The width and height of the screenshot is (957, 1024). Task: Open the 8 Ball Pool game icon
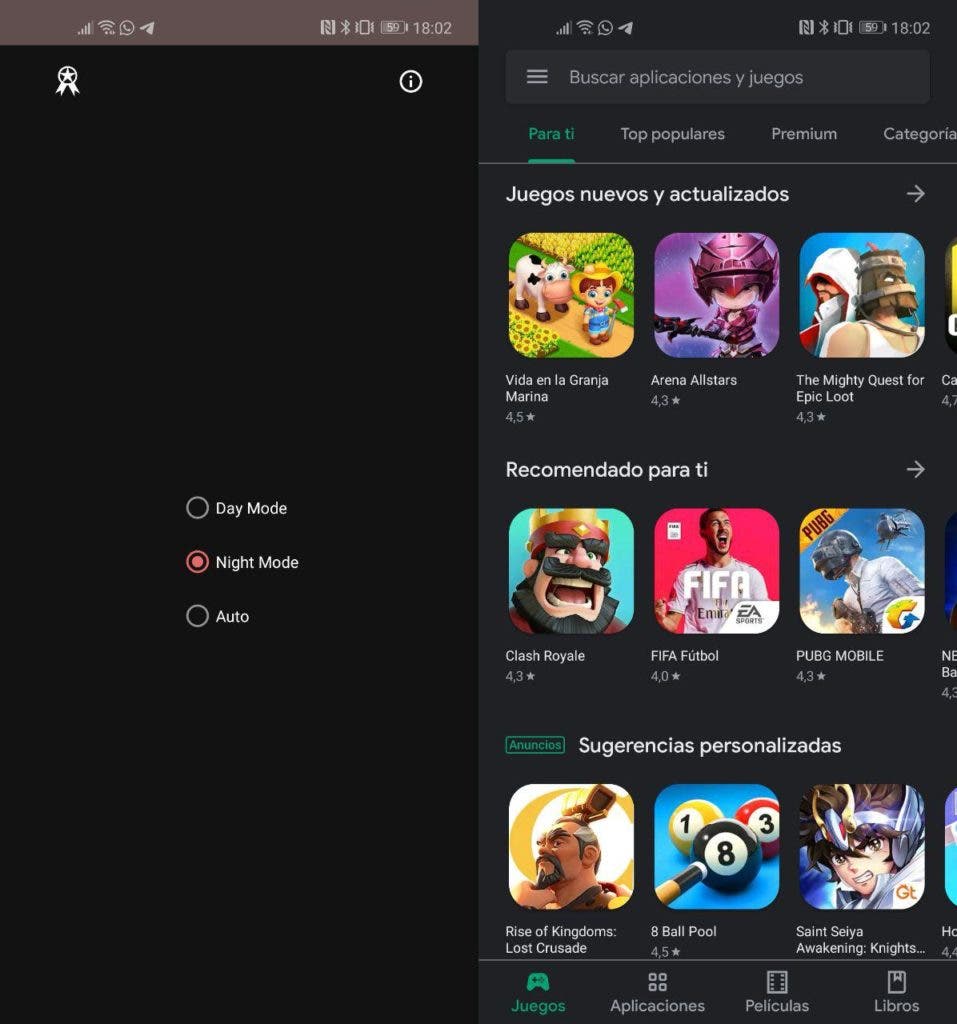point(716,846)
